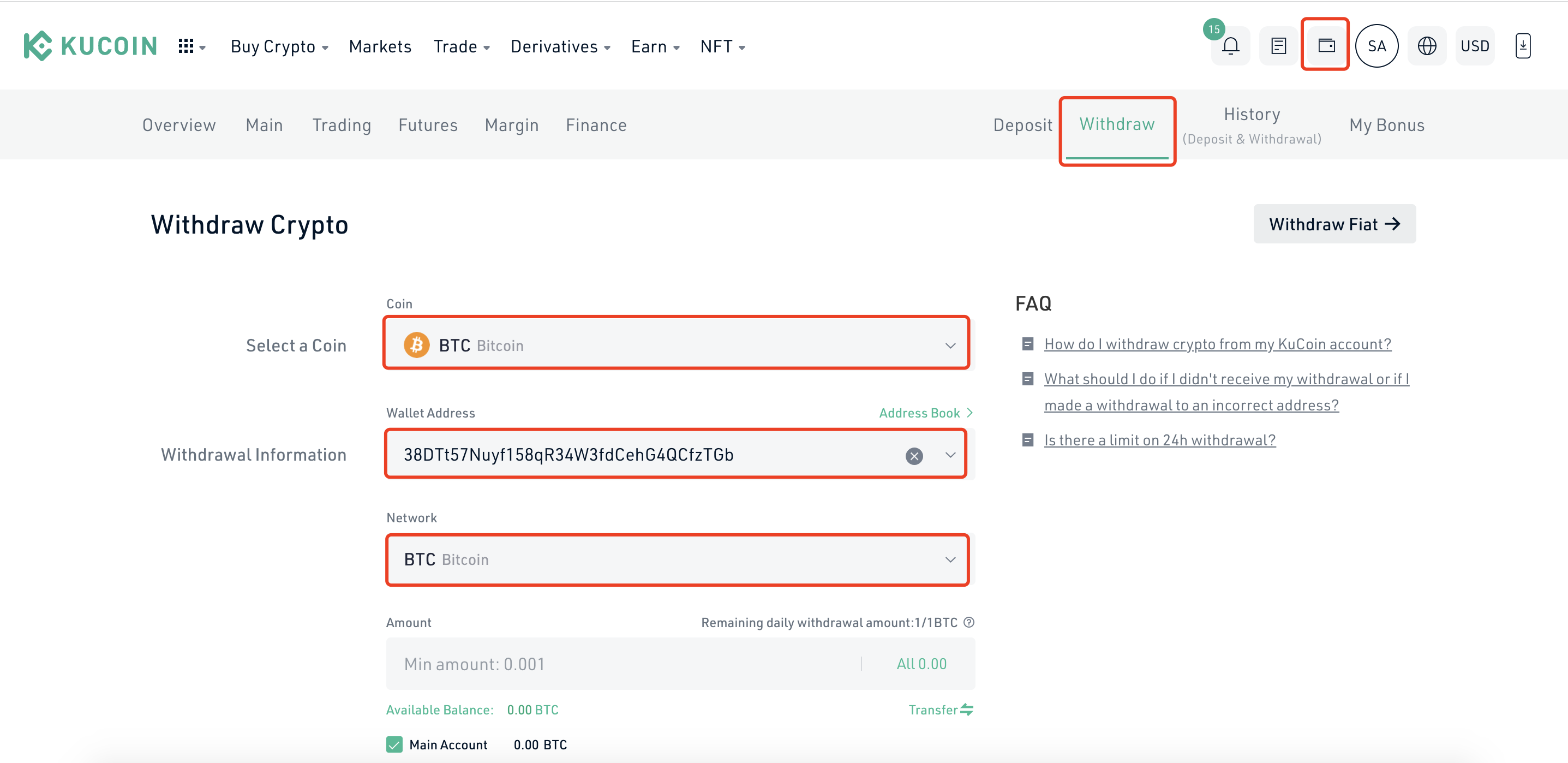This screenshot has height=763, width=1568.
Task: Open the SA profile avatar
Action: point(1377,46)
